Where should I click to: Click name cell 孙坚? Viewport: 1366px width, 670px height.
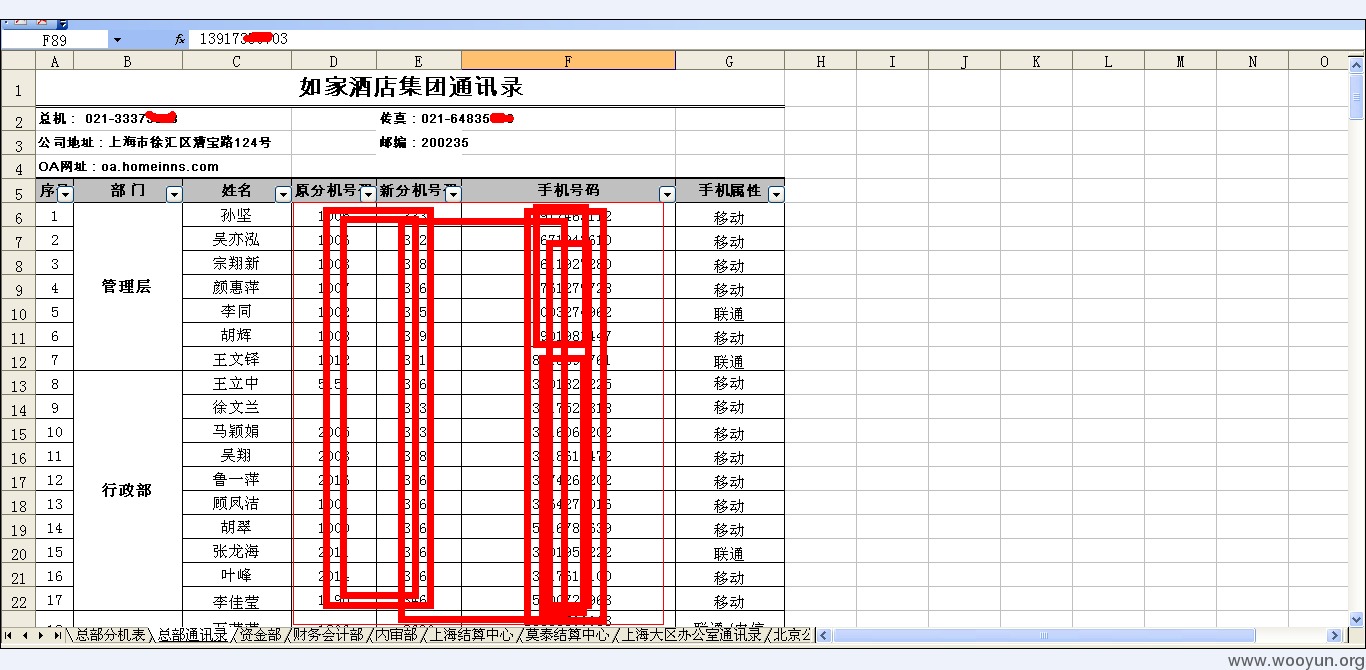click(237, 215)
